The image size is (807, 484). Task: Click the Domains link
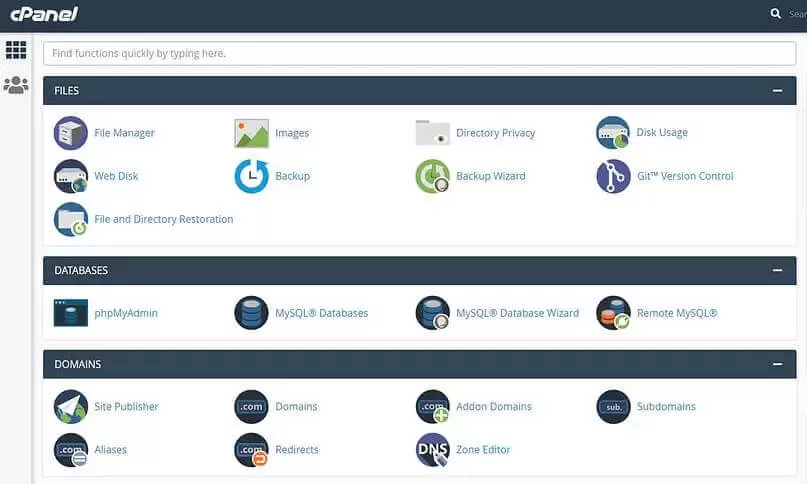coord(296,407)
